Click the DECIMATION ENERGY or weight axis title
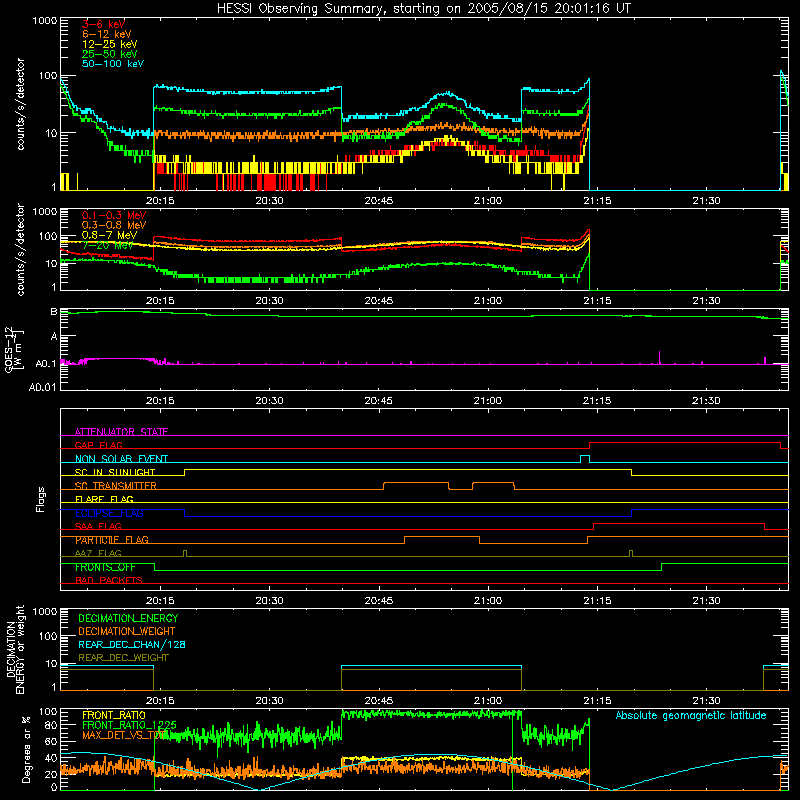This screenshot has height=800, width=800. pos(15,649)
